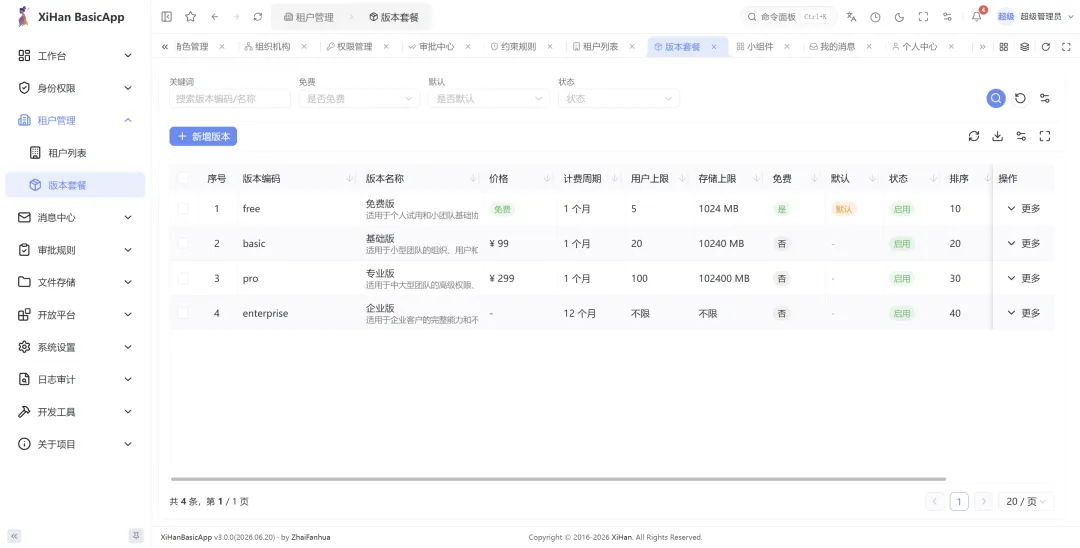Open 命令面板 search box

pos(789,17)
